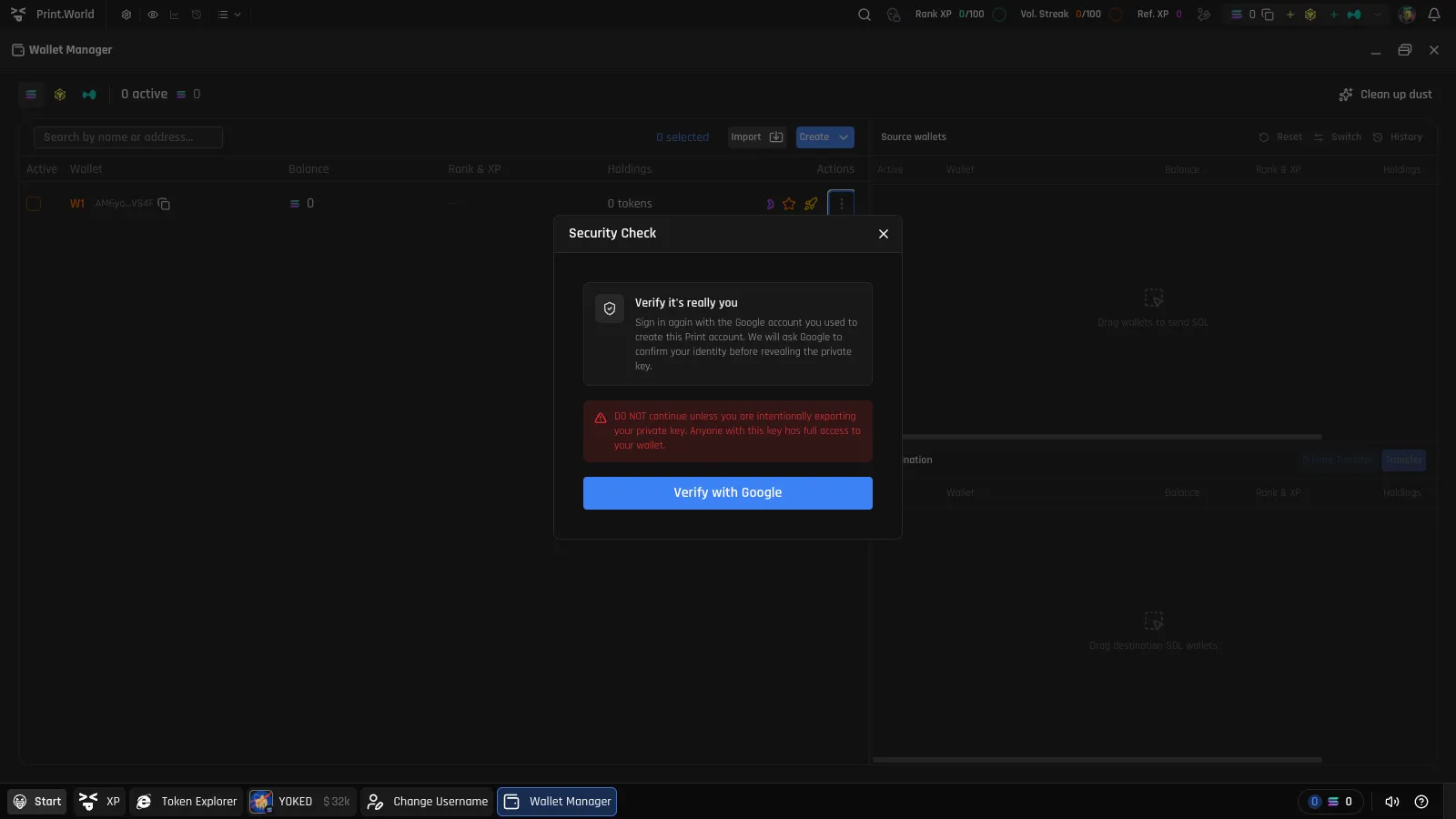Click the drag destination SOL wallets drop icon
This screenshot has height=819, width=1456.
(1153, 622)
